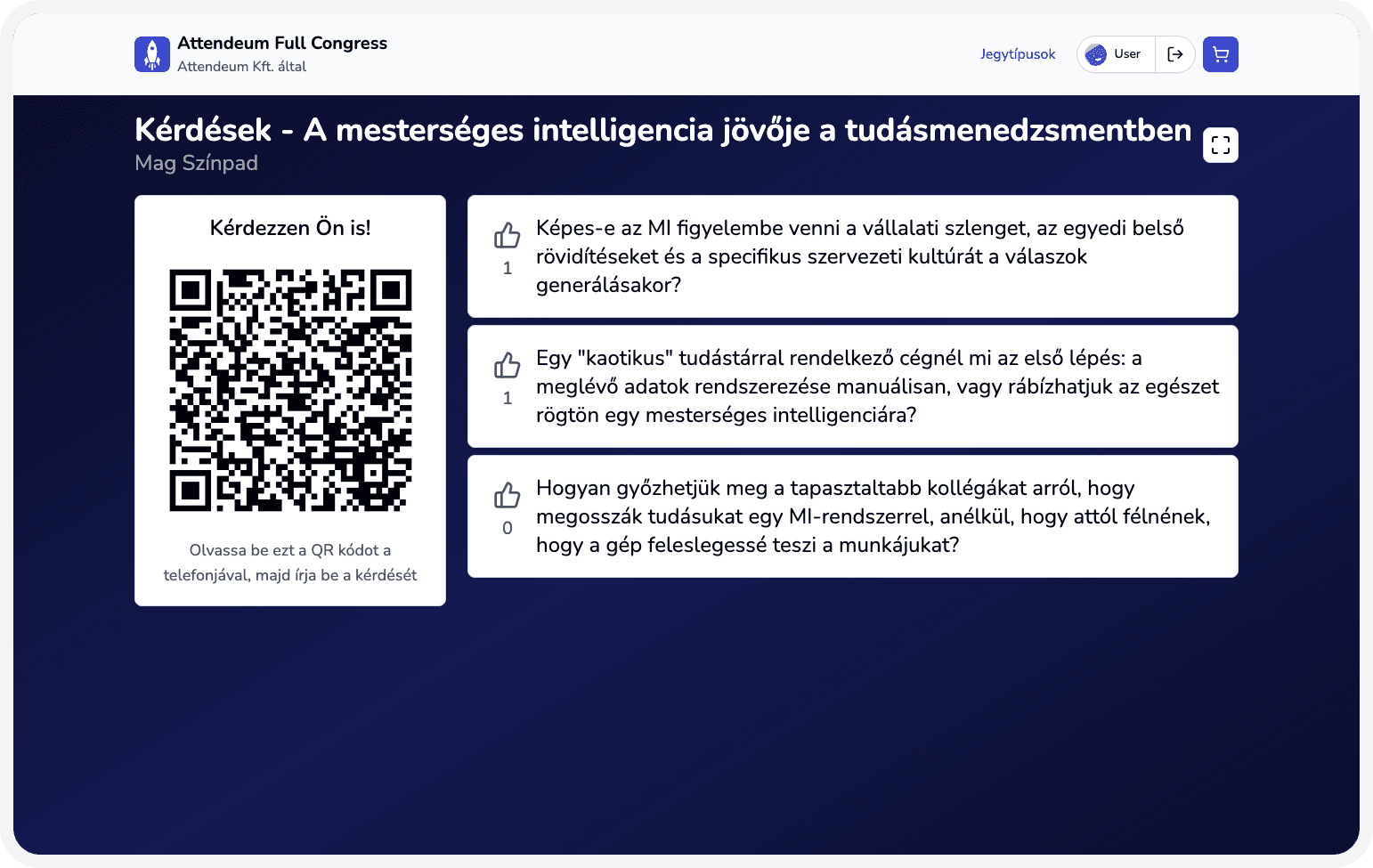1373x868 pixels.
Task: Click the "Kérdezzen Ön is!" heading
Action: pyautogui.click(x=290, y=228)
